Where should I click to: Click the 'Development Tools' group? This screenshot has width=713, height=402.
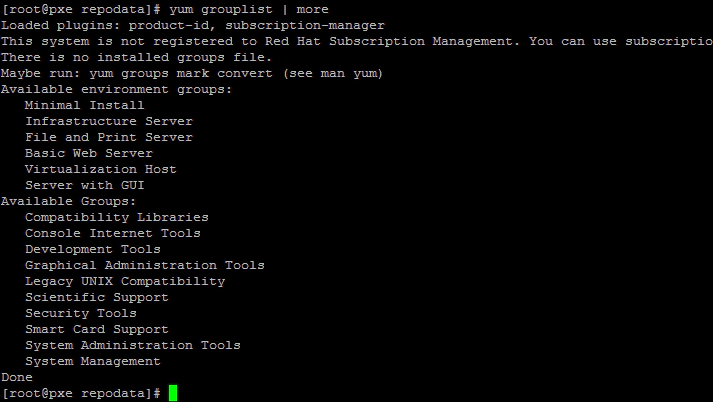(x=93, y=249)
